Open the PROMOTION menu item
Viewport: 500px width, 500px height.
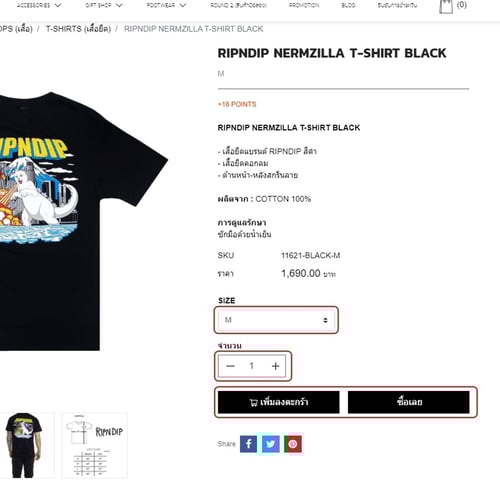[304, 5]
